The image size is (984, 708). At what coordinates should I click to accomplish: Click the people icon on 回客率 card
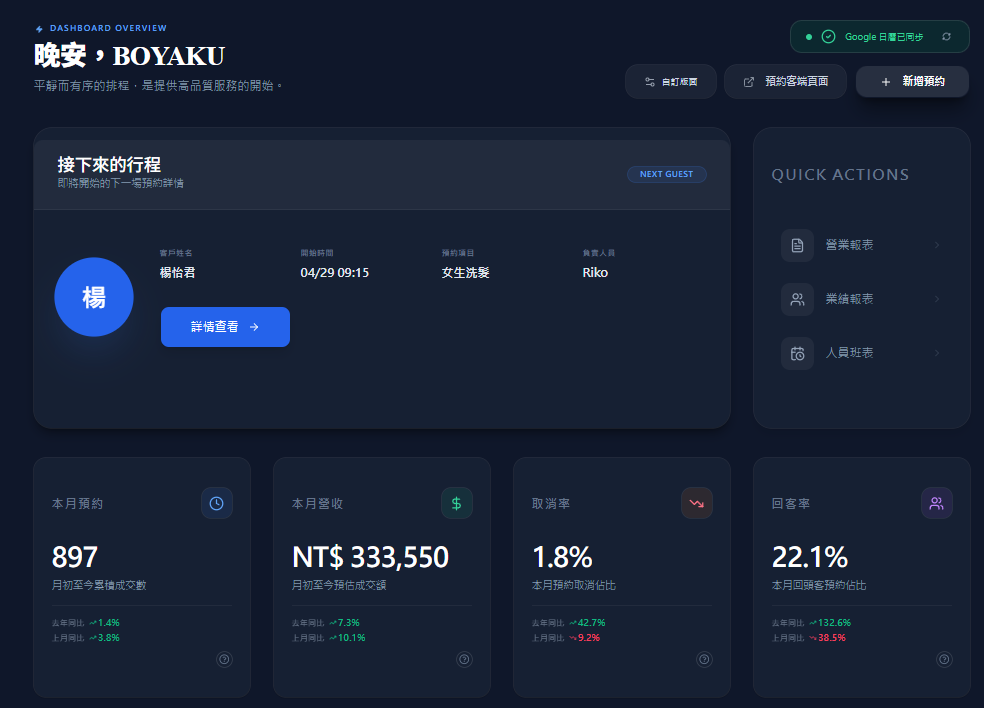[x=936, y=503]
